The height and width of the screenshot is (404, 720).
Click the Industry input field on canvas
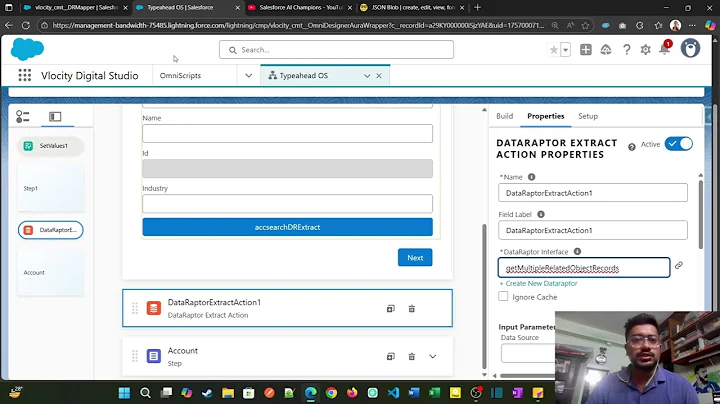pyautogui.click(x=287, y=204)
